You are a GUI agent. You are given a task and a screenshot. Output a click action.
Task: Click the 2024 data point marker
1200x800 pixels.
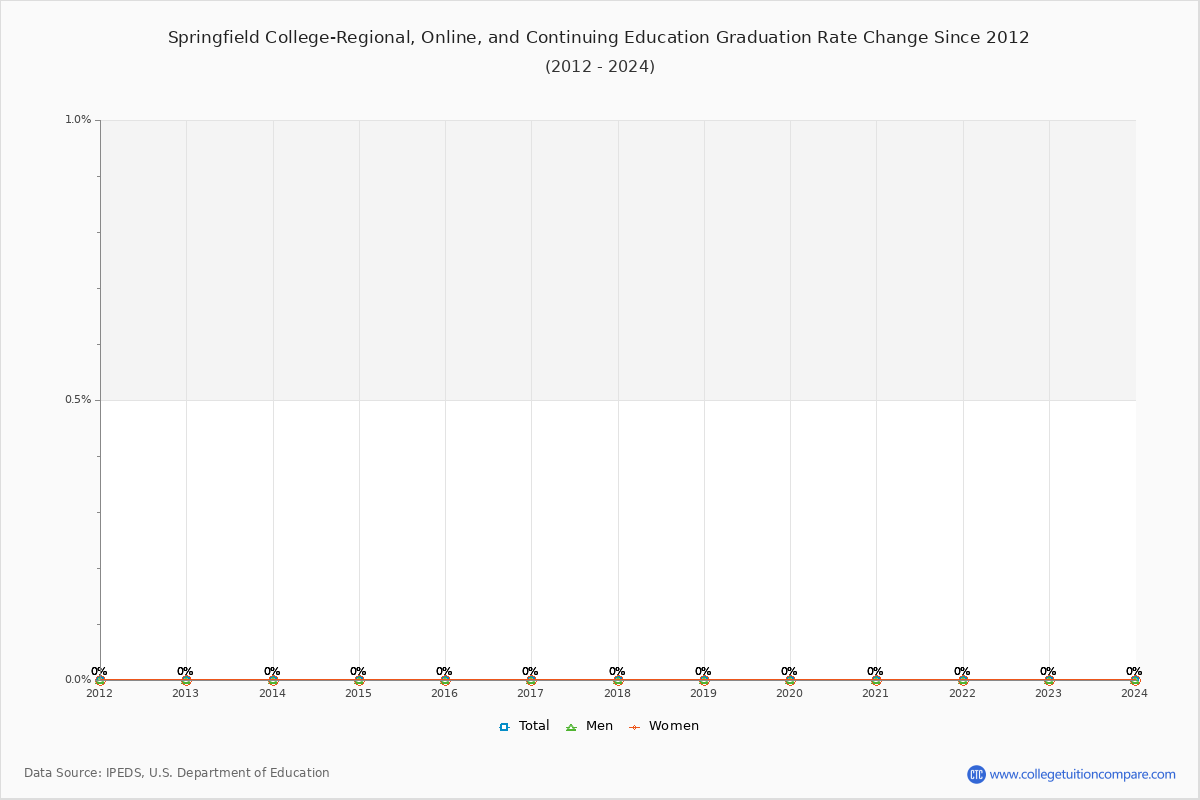1135,680
